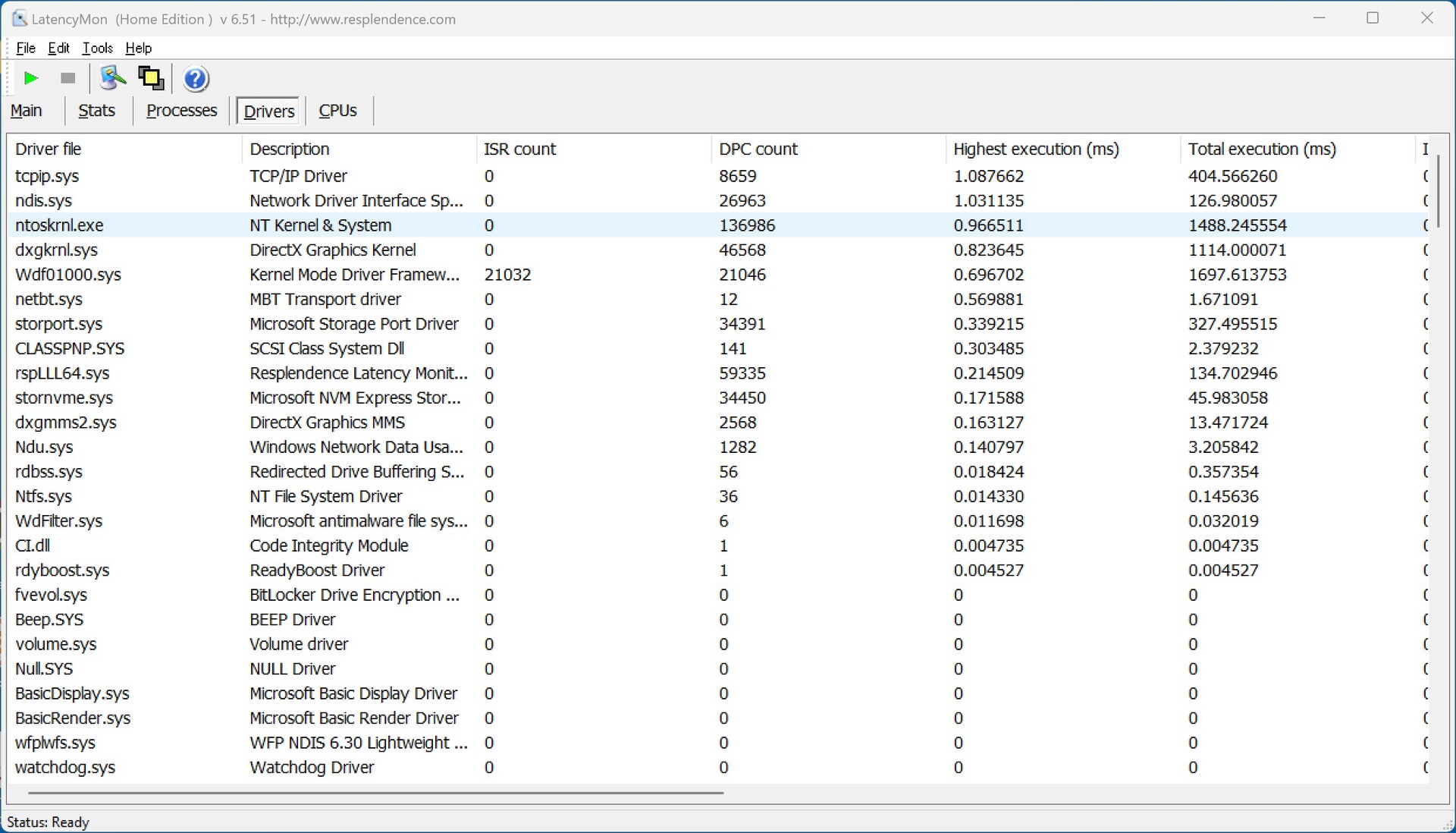Open the Tools menu
This screenshot has height=833, width=1456.
97,48
